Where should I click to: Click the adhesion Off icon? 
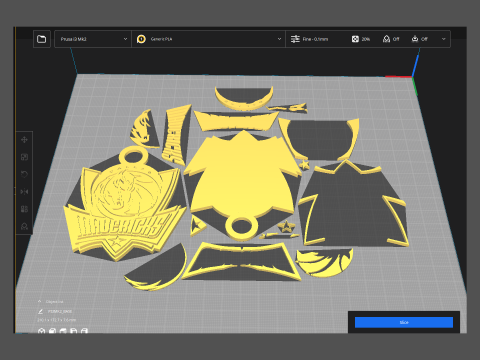click(415, 39)
